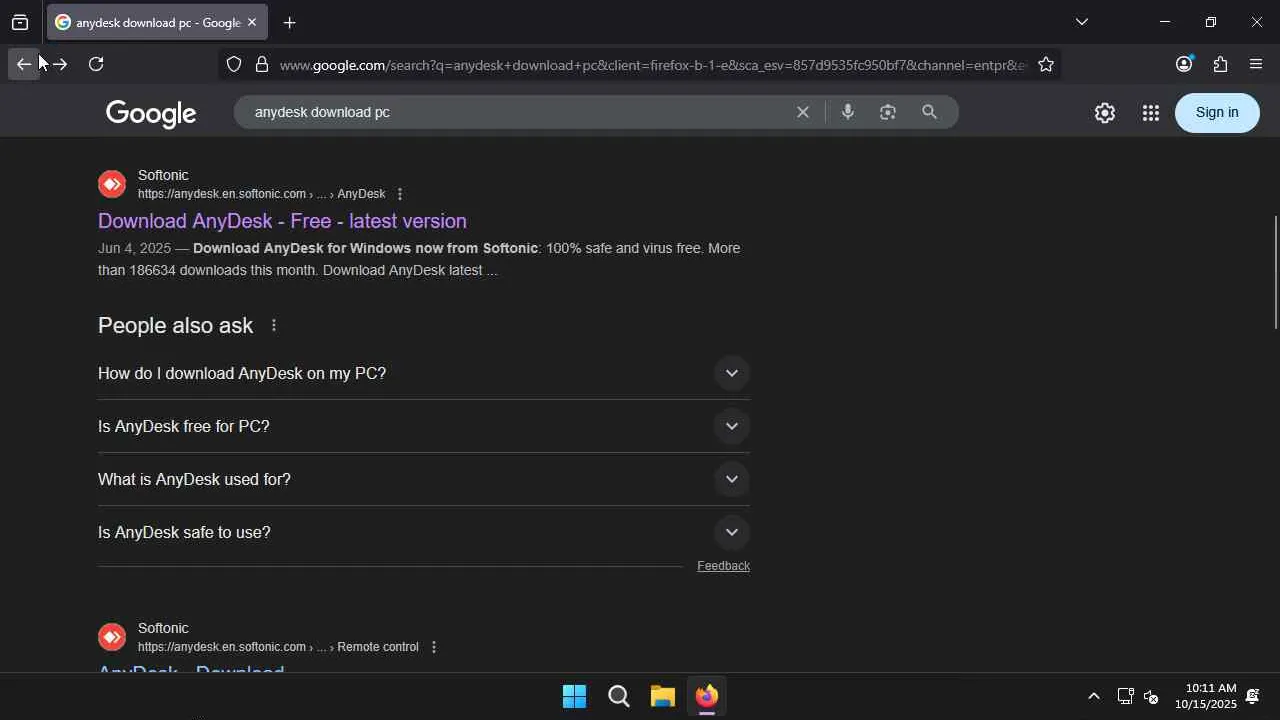Open Download AnyDesk - Free - latest version

click(282, 221)
